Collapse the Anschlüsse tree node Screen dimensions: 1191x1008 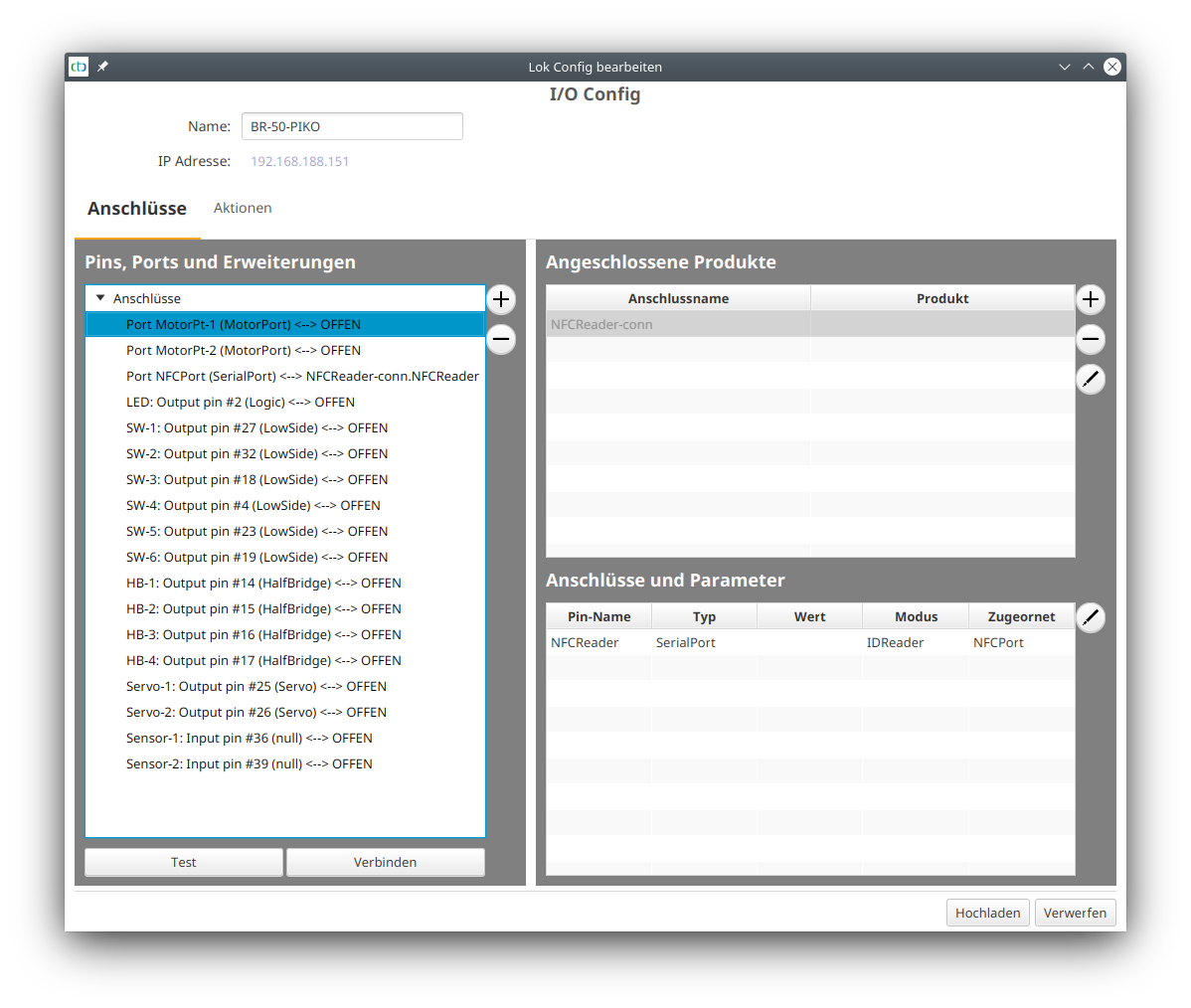coord(100,298)
